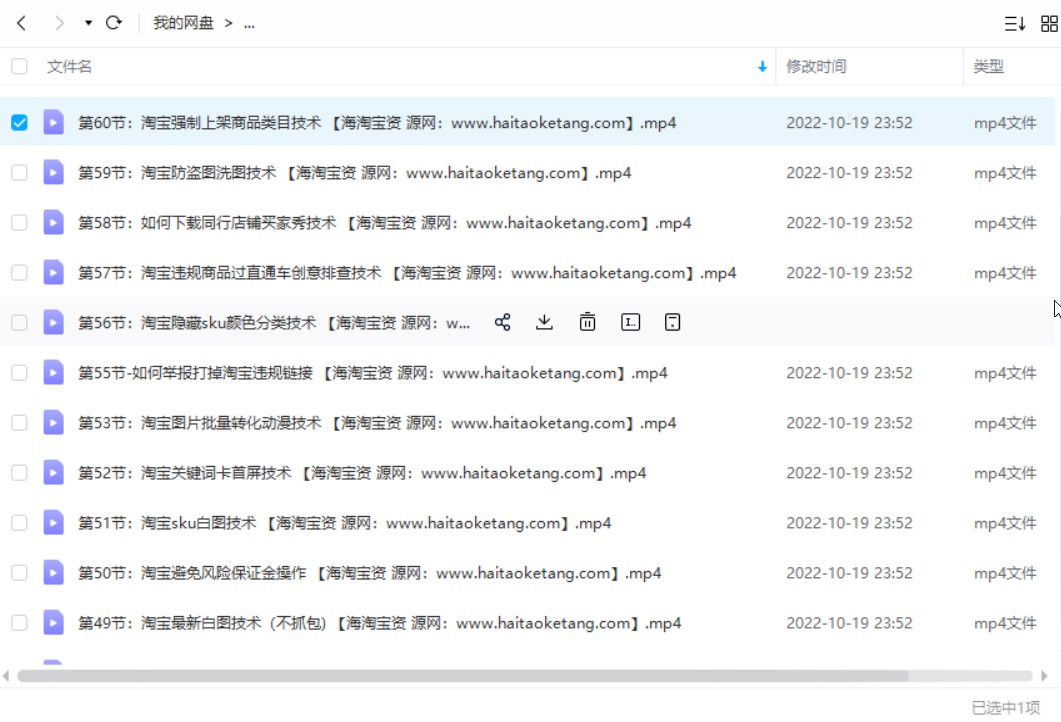Screen dimensions: 1061x722
Task: Select file 第56节：淘宝隐藏sku颜色分类技术
Action: pyautogui.click(x=274, y=323)
